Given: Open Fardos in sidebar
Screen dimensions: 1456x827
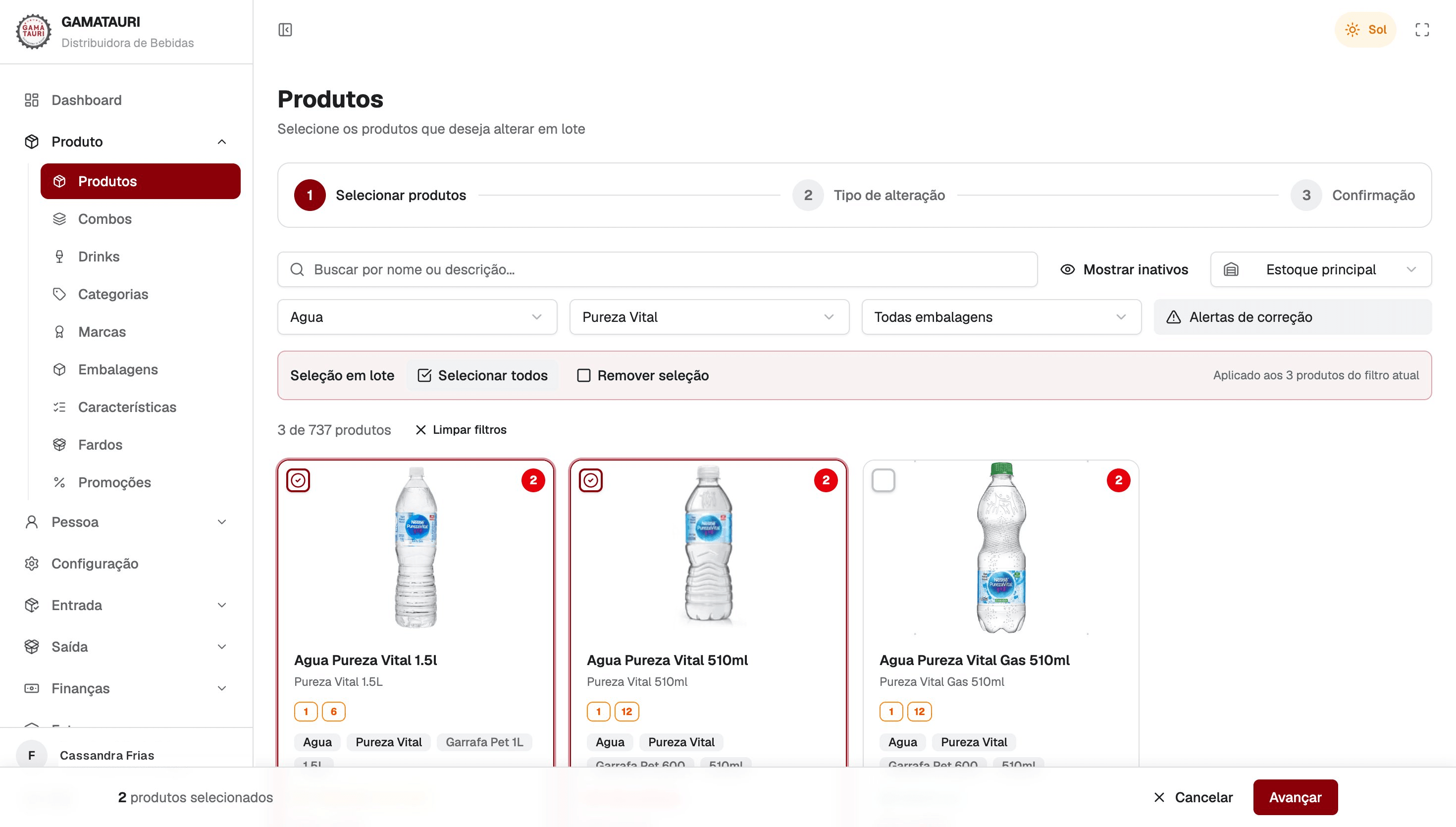Looking at the screenshot, I should (x=140, y=445).
